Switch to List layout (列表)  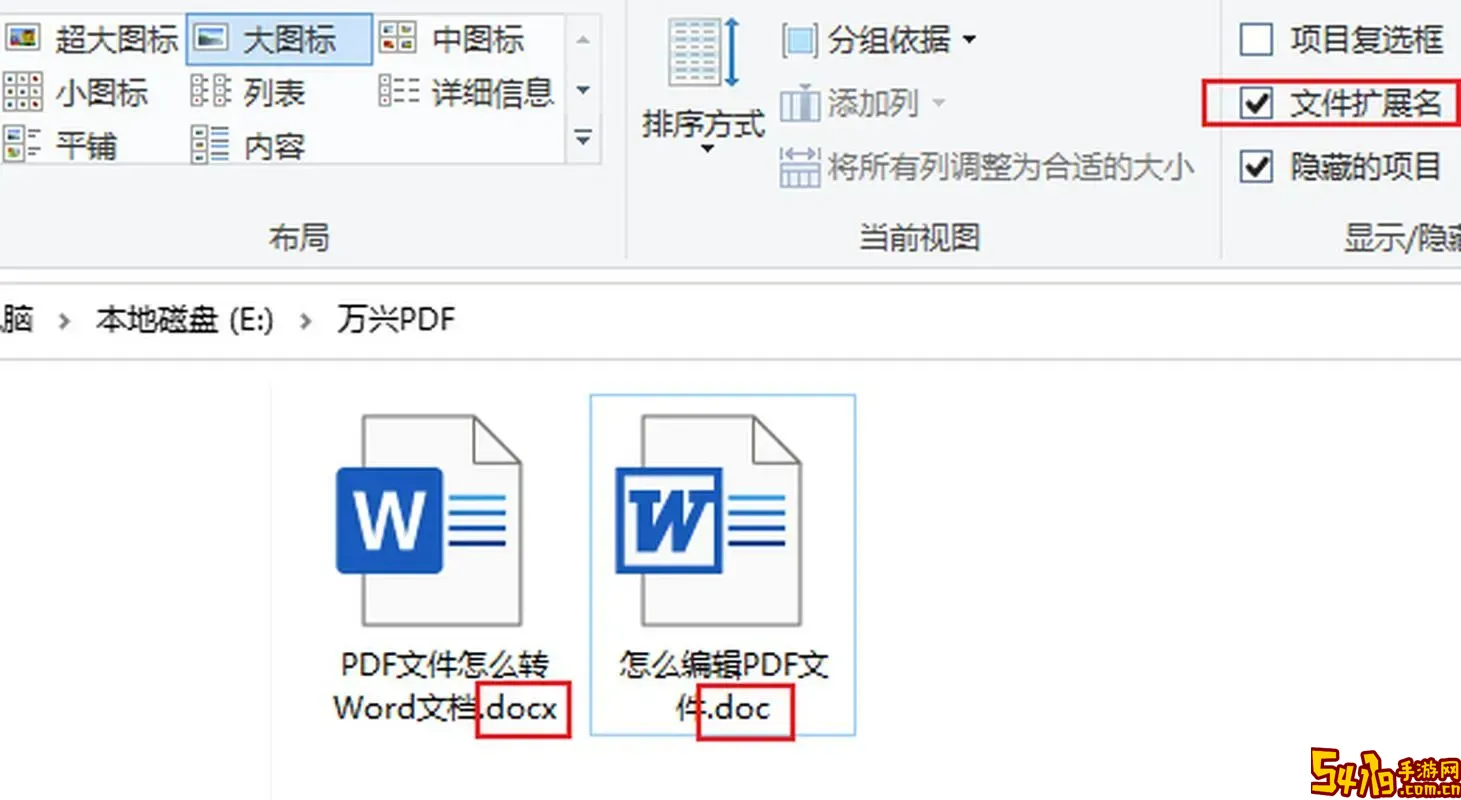click(x=248, y=93)
